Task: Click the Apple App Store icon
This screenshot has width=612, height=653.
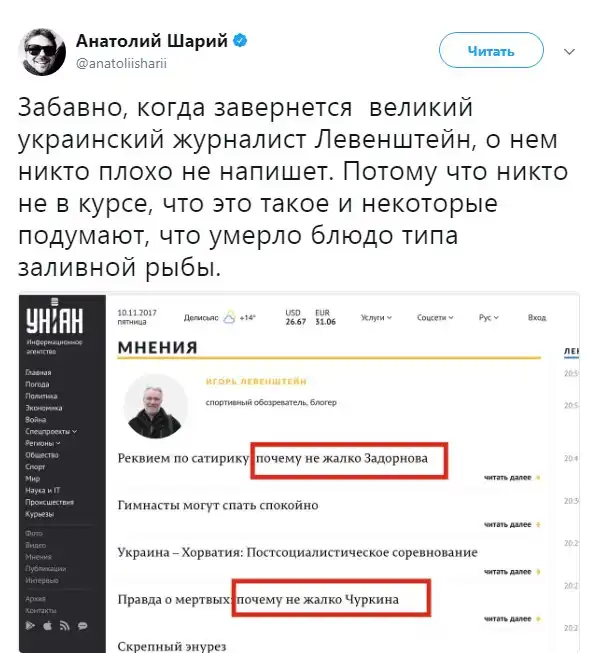Action: pyautogui.click(x=47, y=625)
